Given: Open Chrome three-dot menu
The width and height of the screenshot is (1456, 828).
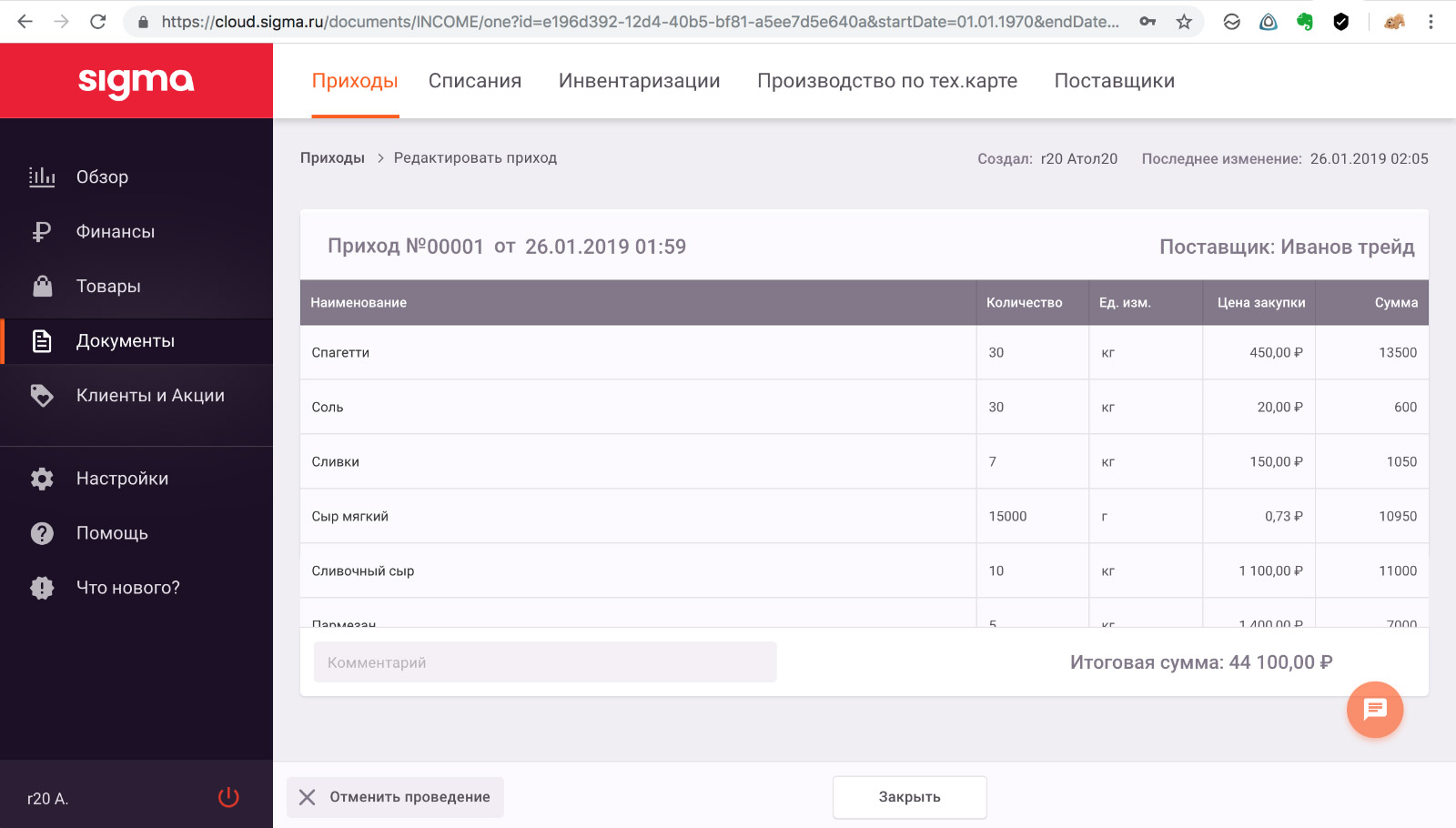Looking at the screenshot, I should (x=1431, y=22).
